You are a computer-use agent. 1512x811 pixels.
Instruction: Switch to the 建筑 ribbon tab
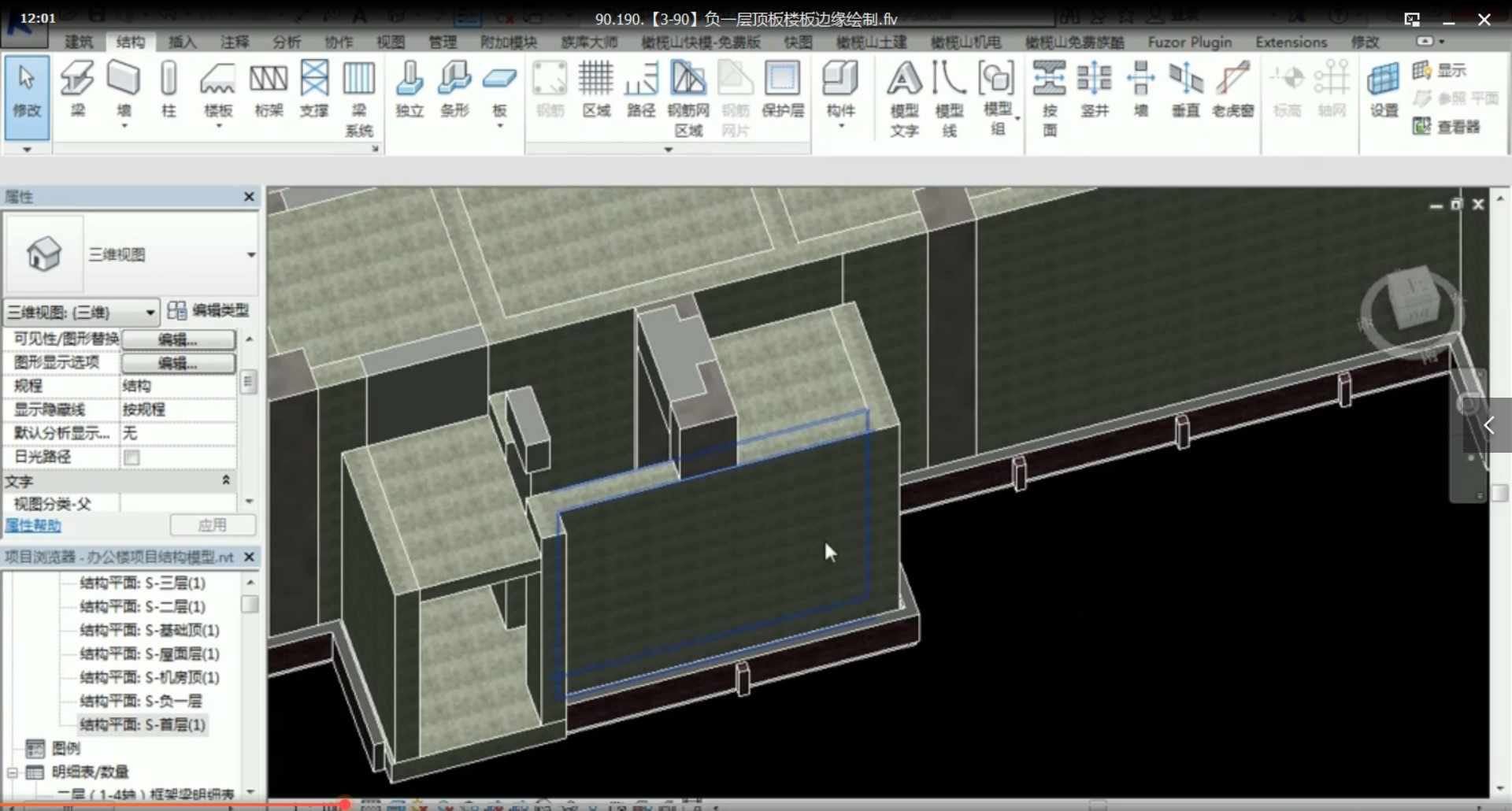point(78,43)
